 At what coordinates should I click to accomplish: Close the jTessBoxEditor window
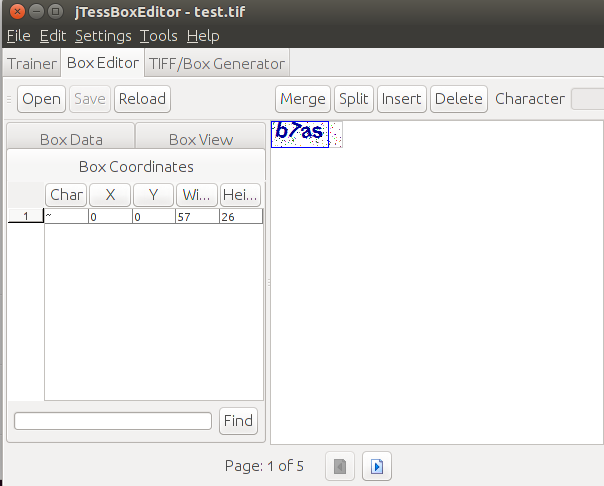click(x=17, y=12)
